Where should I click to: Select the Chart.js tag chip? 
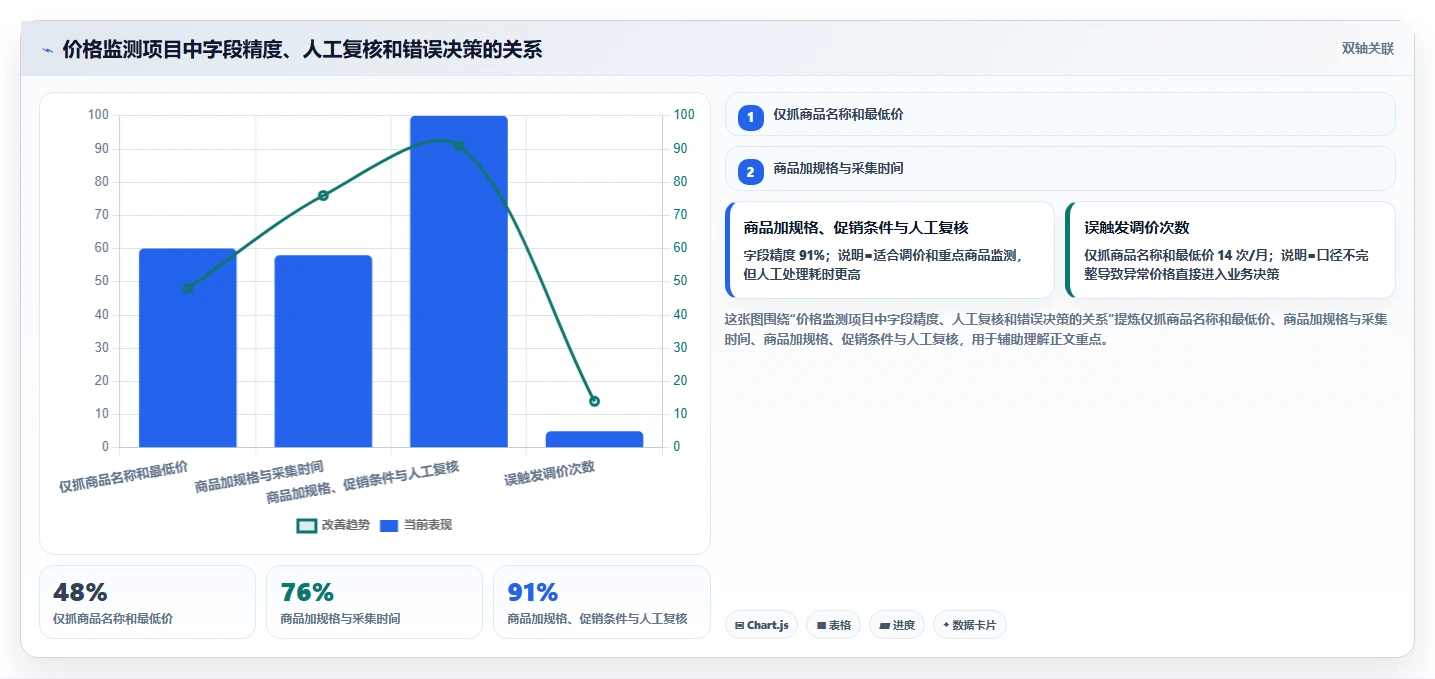coord(761,625)
